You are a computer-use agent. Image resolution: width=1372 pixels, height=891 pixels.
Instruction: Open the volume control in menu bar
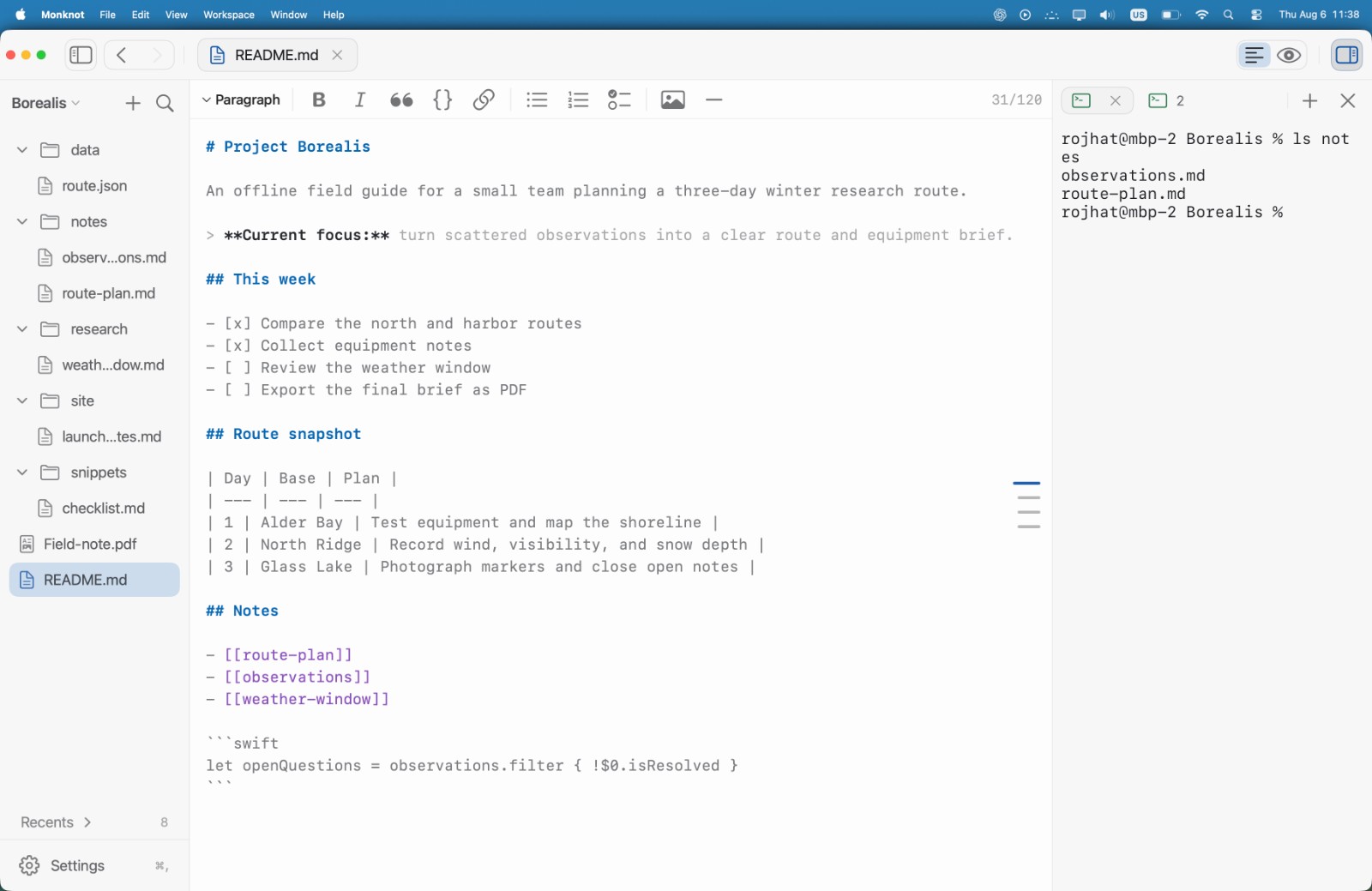(x=1107, y=15)
